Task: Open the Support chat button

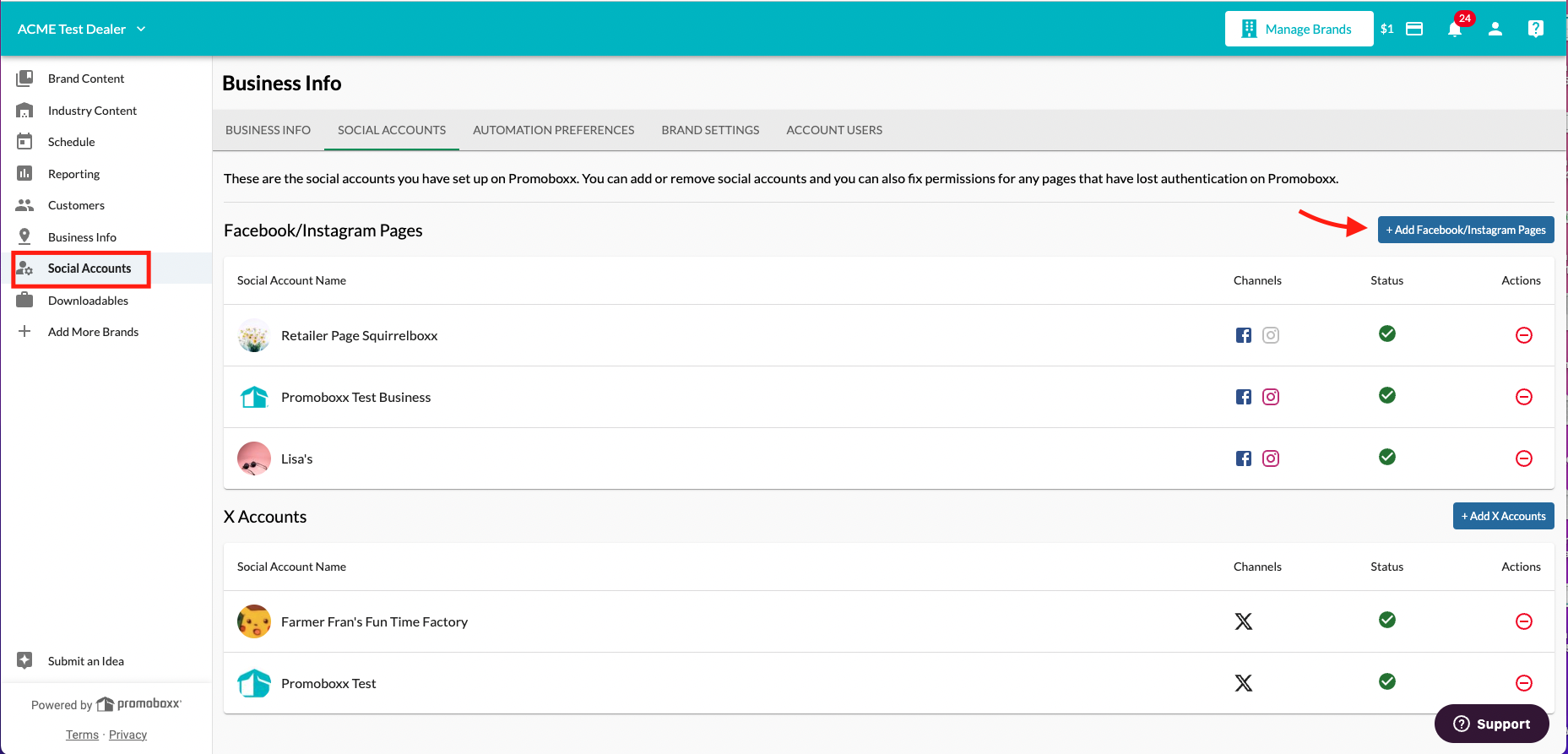Action: pyautogui.click(x=1492, y=724)
